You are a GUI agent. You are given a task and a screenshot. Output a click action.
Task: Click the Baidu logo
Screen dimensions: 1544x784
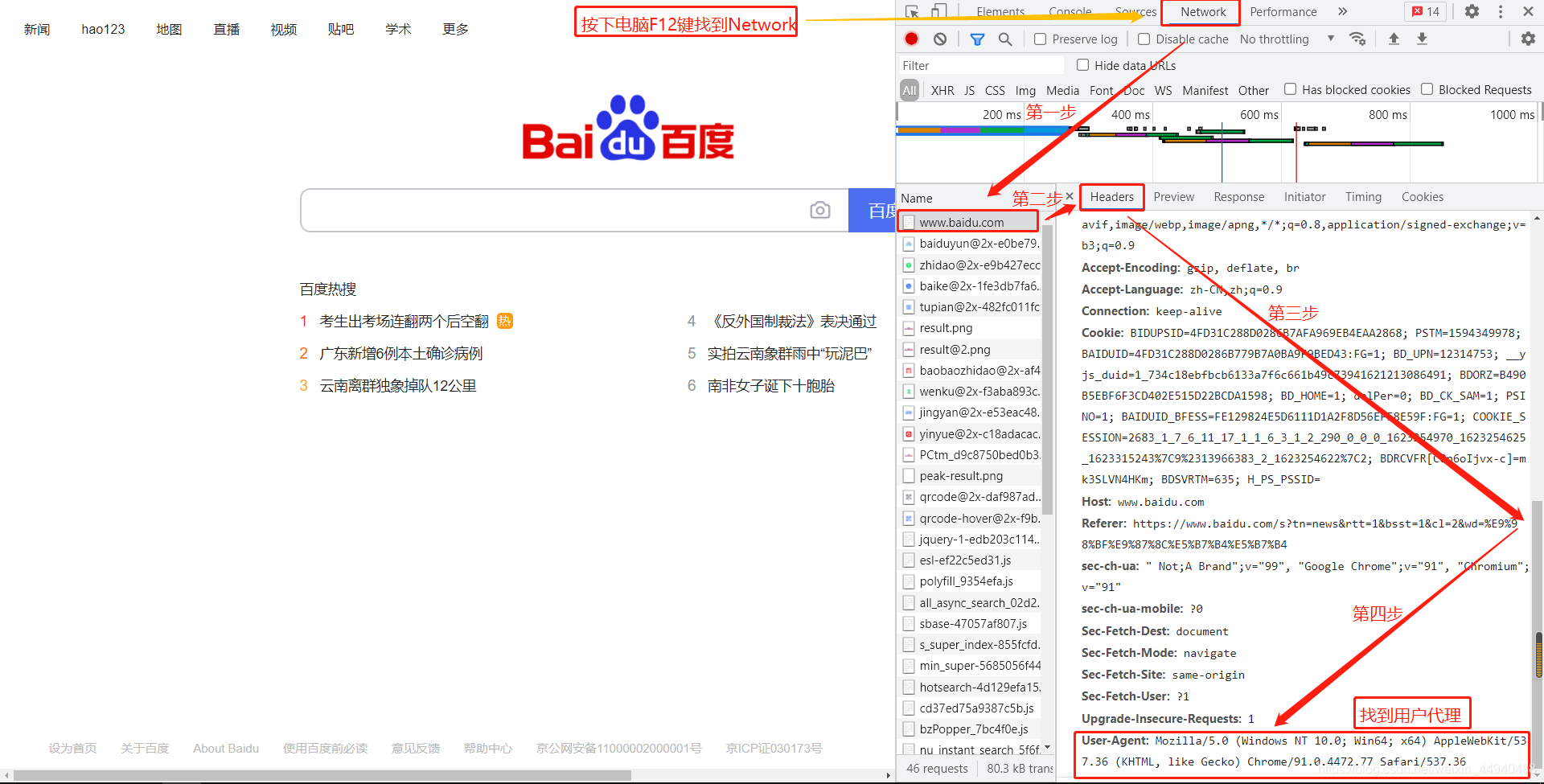coord(628,129)
